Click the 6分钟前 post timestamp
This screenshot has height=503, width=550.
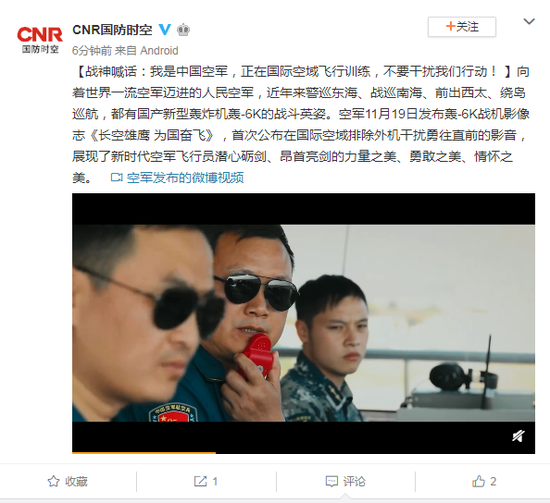pyautogui.click(x=92, y=51)
